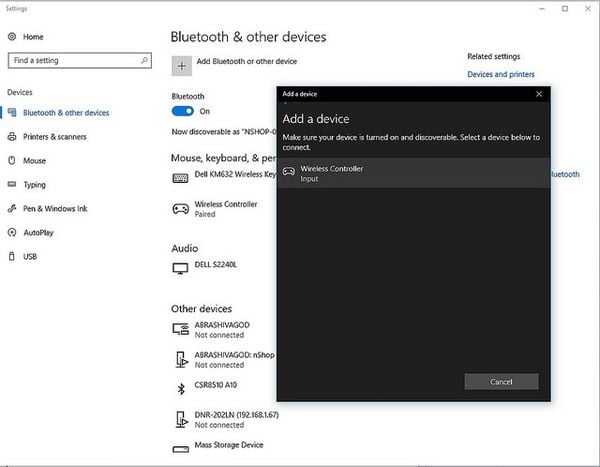Open Pen & Windows Ink section
The height and width of the screenshot is (467, 600).
tap(55, 208)
